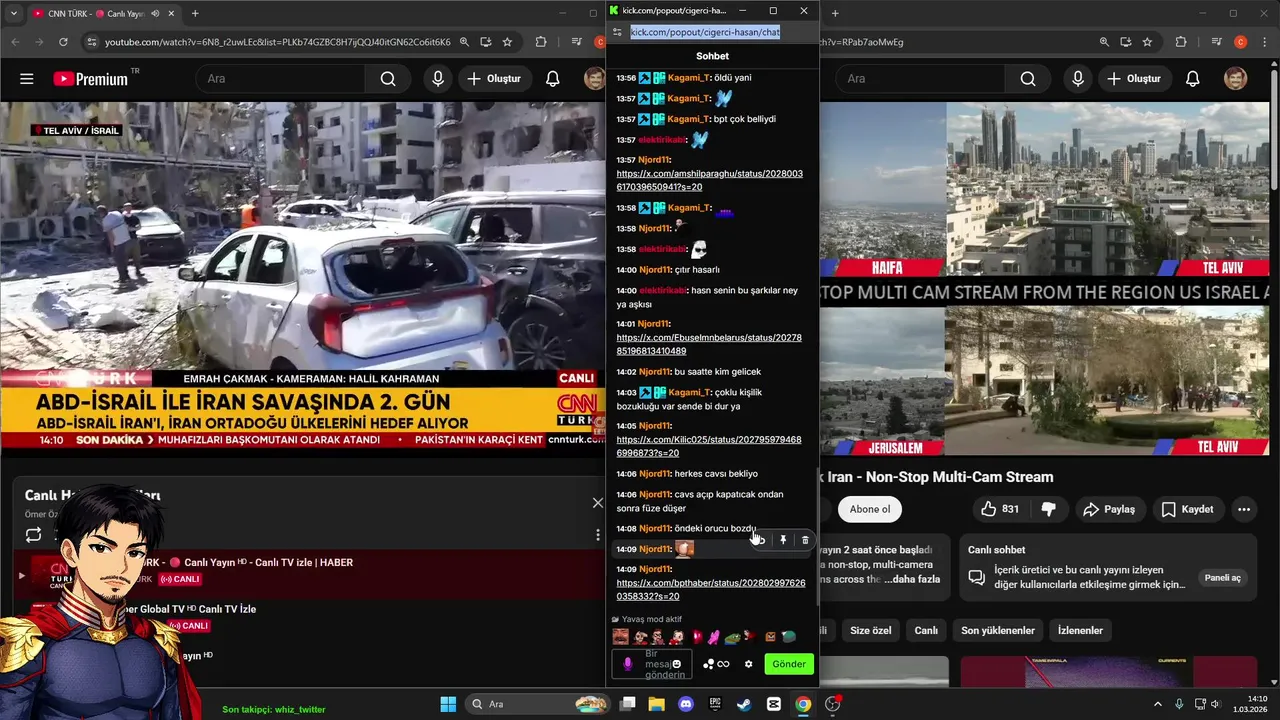
Task: Start voice search in left YouTube window
Action: tap(438, 79)
